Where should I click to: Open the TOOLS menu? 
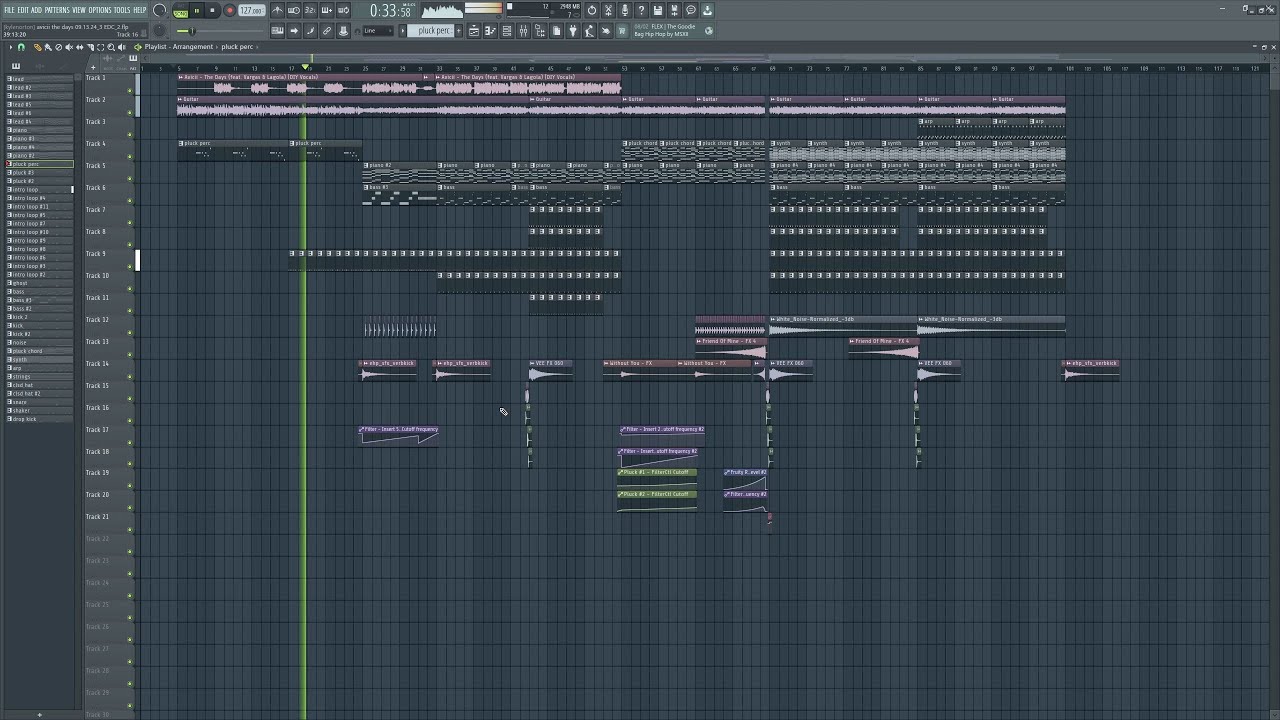click(x=122, y=10)
